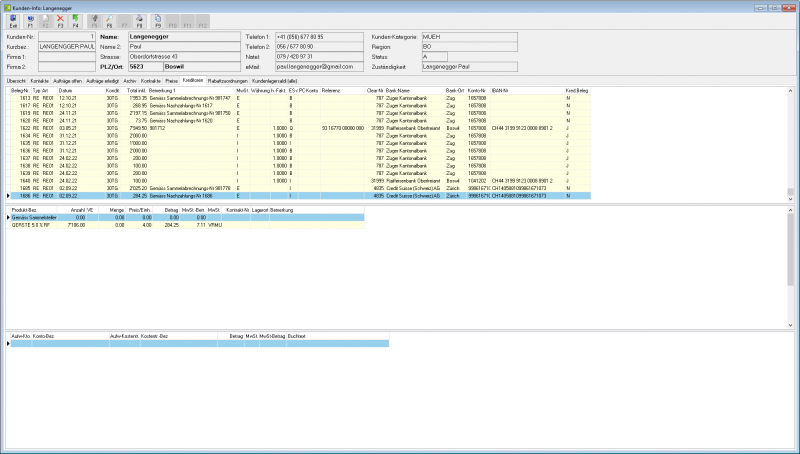
Task: Click the Name field Langenegger
Action: 184,37
